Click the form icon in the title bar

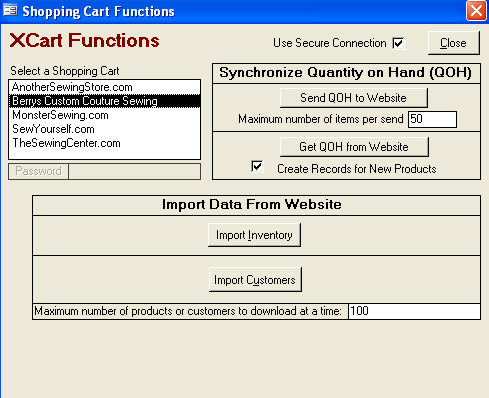pos(10,10)
